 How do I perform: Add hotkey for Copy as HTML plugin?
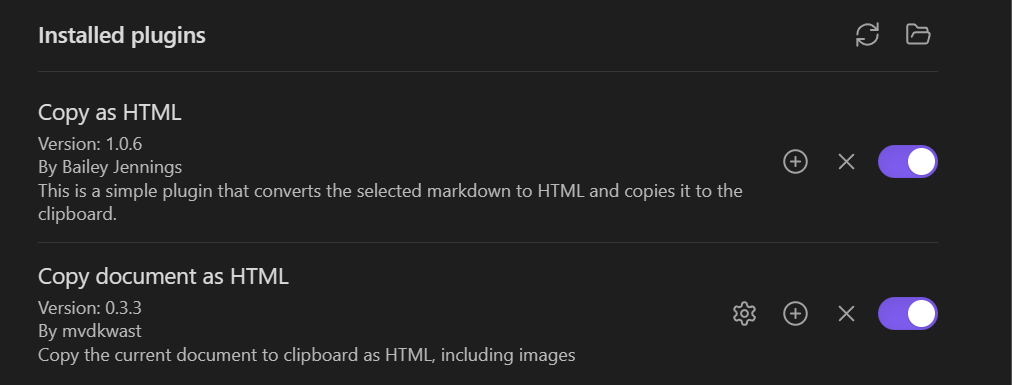(x=795, y=161)
